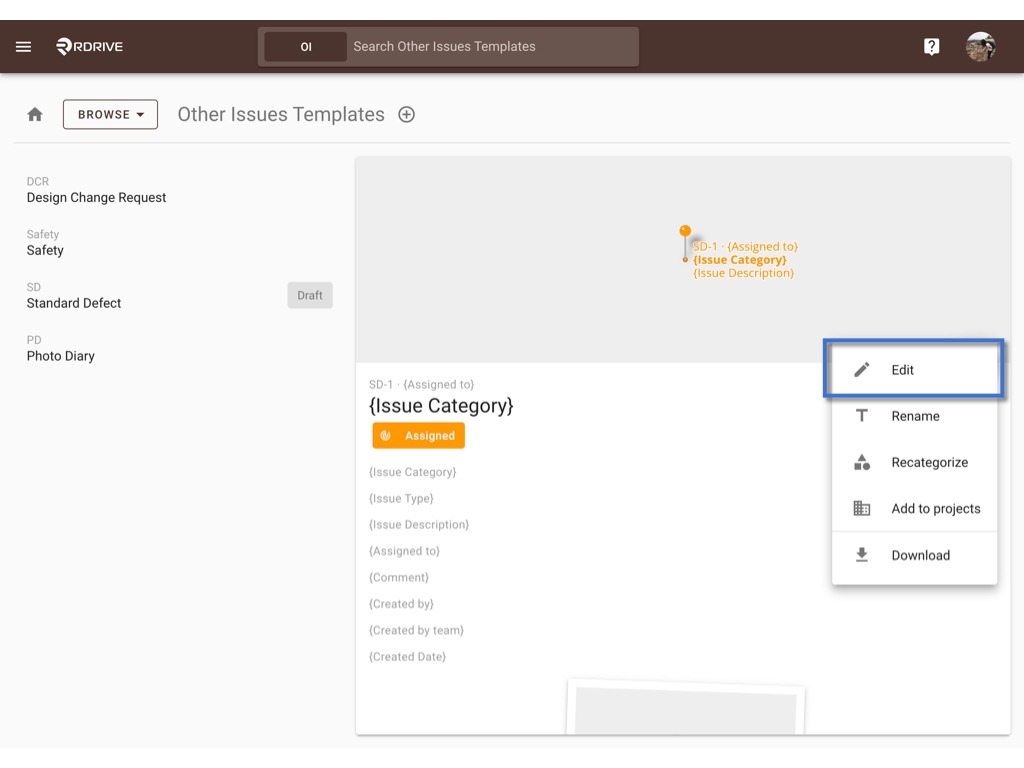The image size is (1024, 768).
Task: Open the hamburger navigation menu
Action: click(24, 46)
